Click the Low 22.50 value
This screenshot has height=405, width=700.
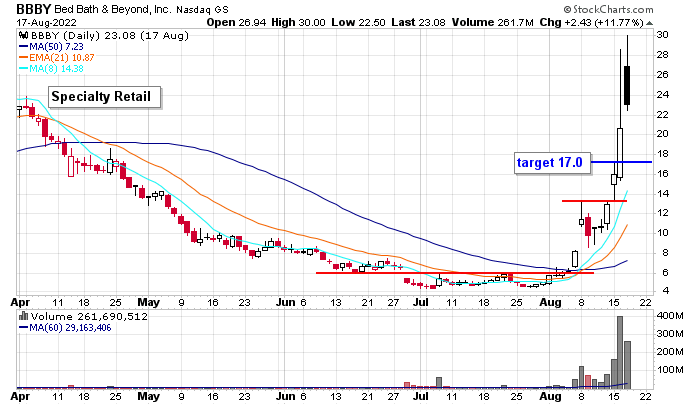(358, 22)
